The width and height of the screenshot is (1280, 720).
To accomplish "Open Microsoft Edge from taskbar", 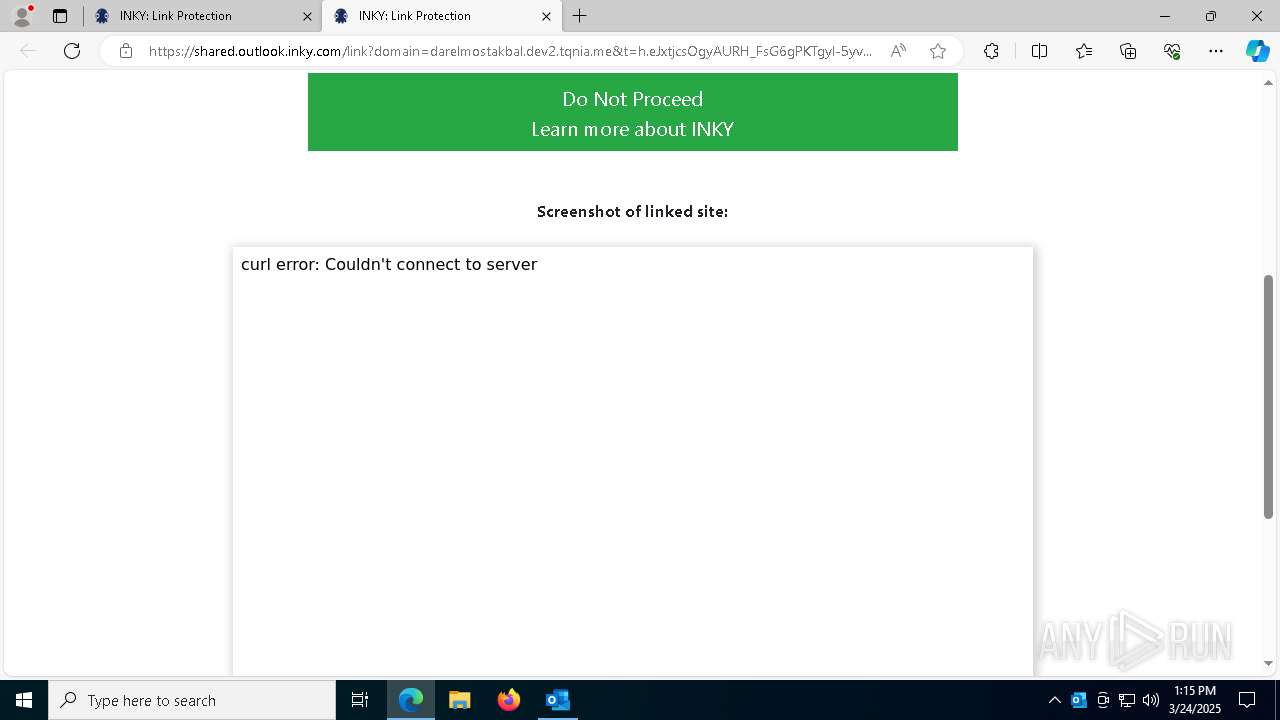I will (411, 700).
